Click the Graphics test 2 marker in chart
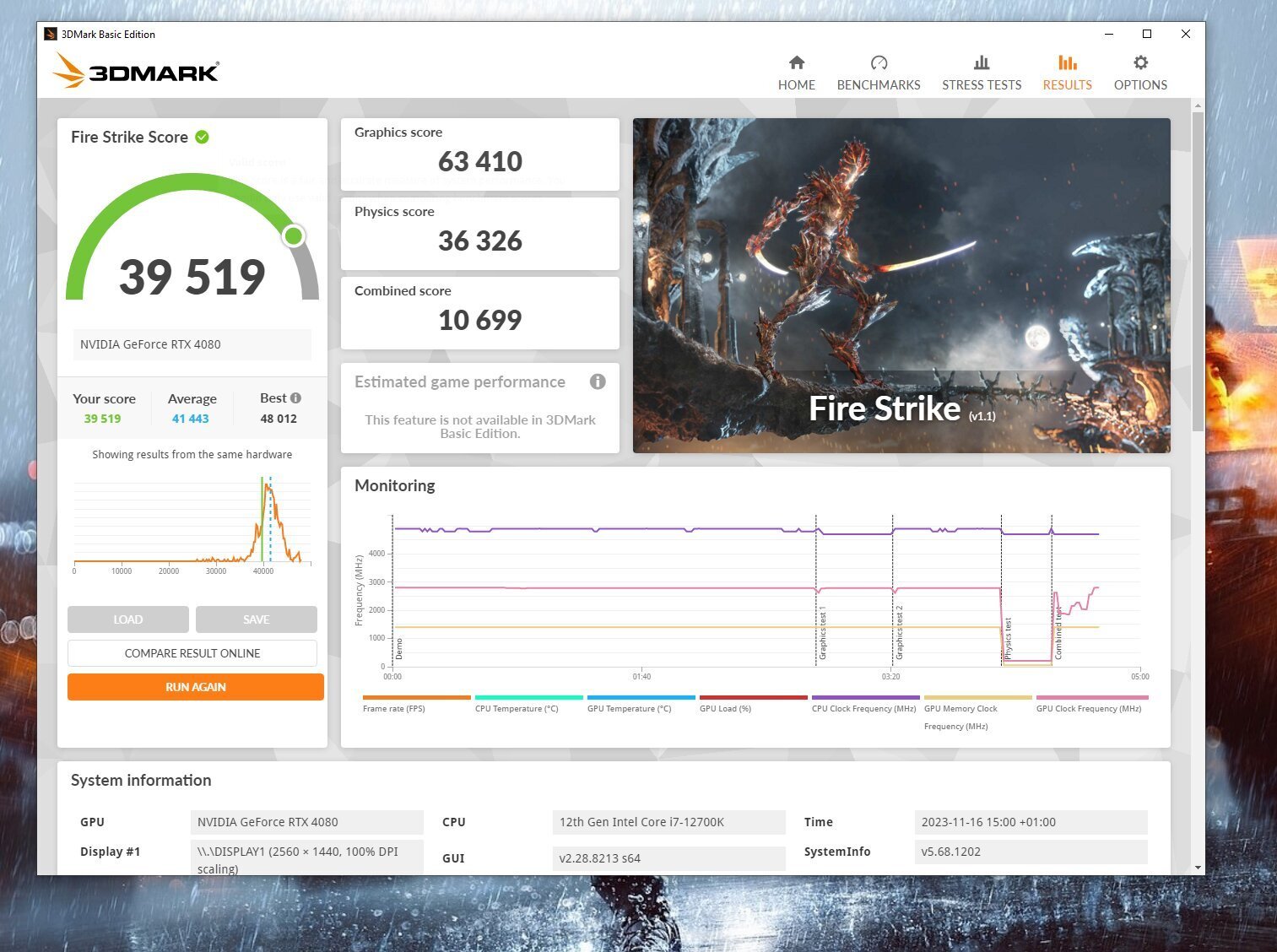This screenshot has width=1277, height=952. click(x=900, y=633)
